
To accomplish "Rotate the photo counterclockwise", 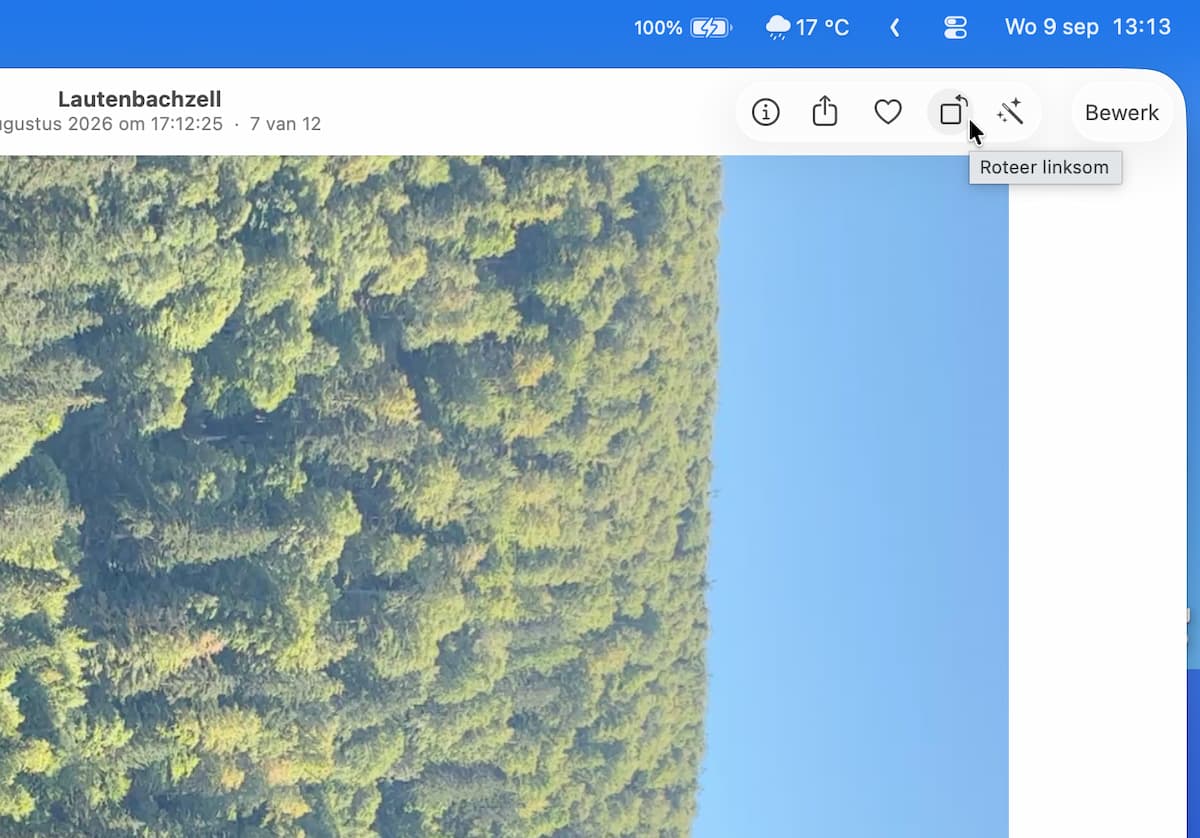I will pyautogui.click(x=953, y=111).
